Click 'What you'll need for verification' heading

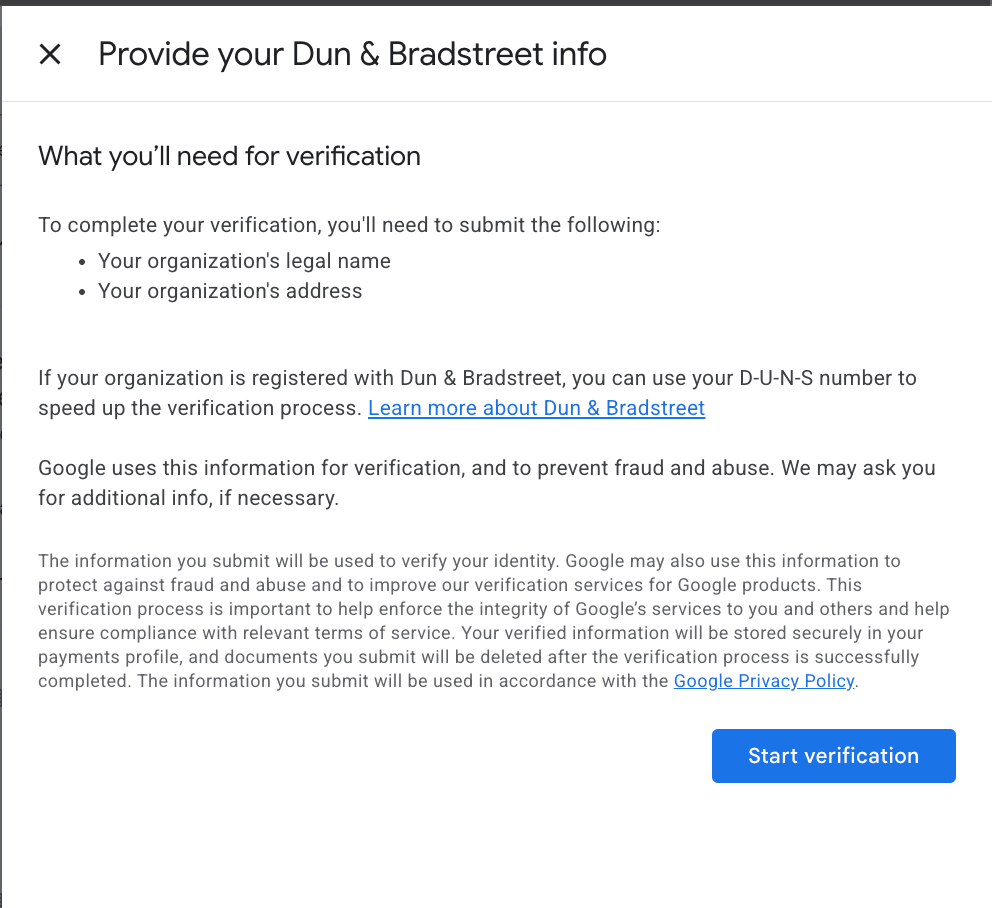pos(229,156)
